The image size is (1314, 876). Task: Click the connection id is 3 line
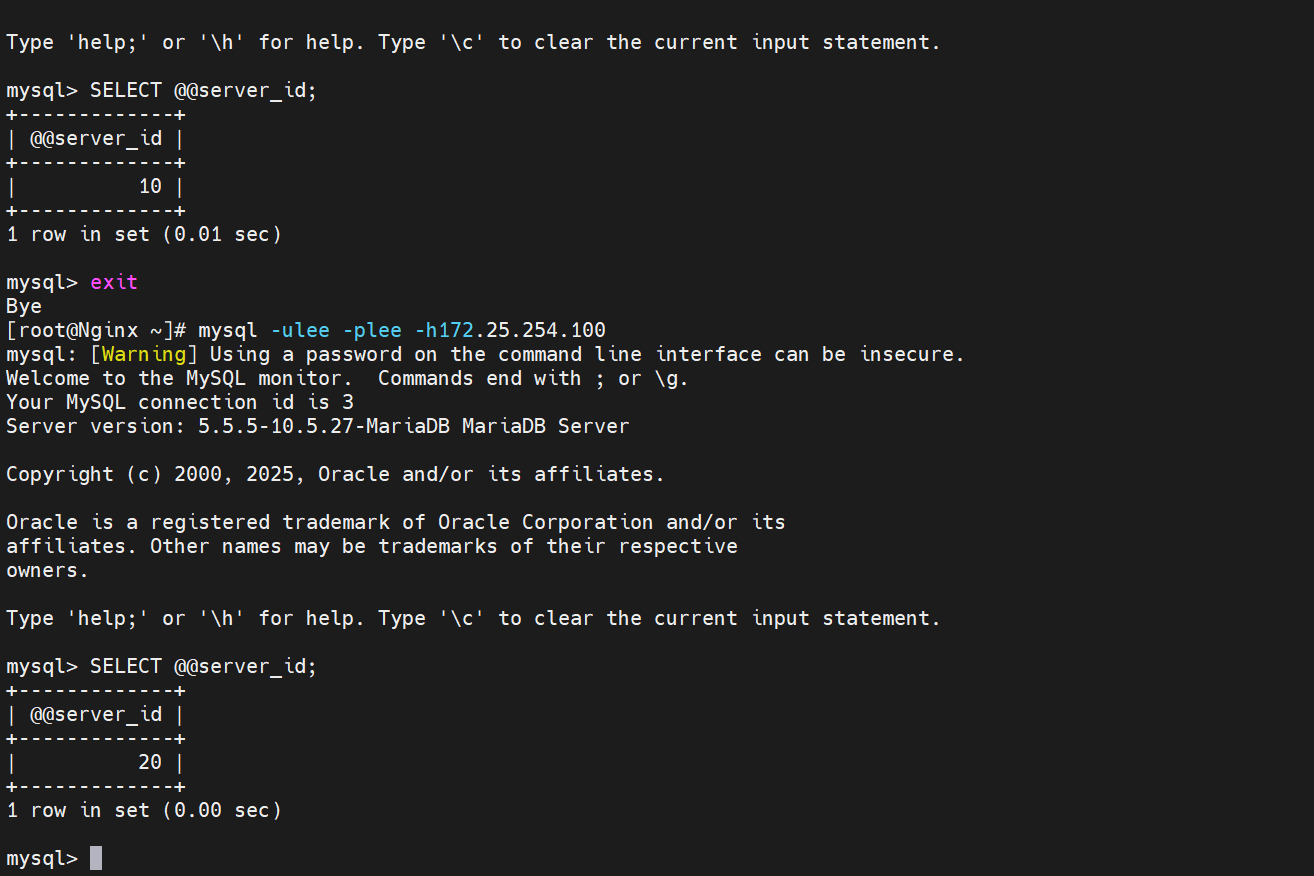click(x=180, y=402)
